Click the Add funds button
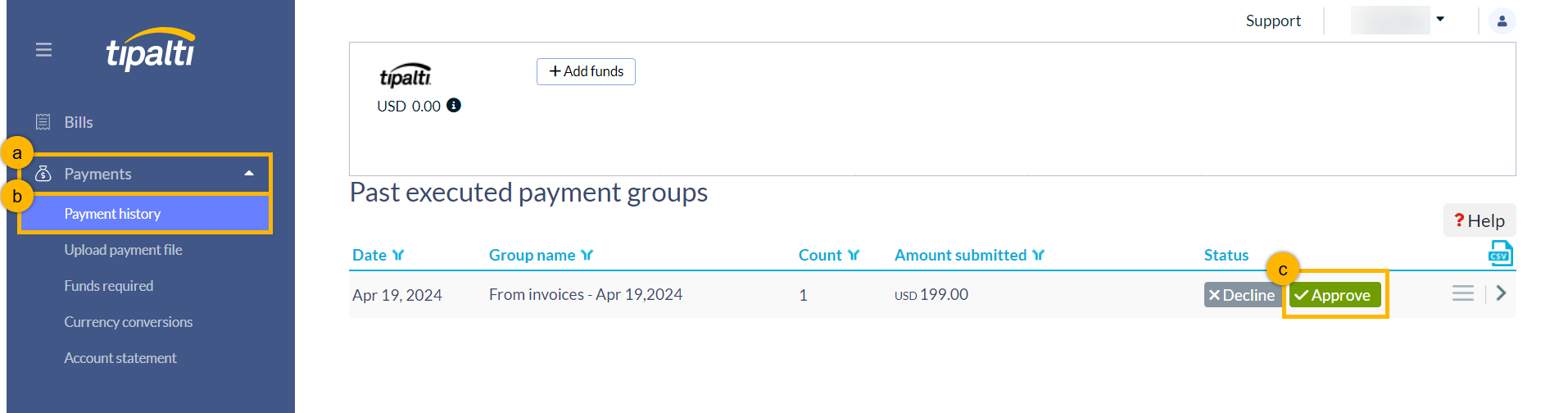This screenshot has height=413, width=1568. tap(586, 71)
